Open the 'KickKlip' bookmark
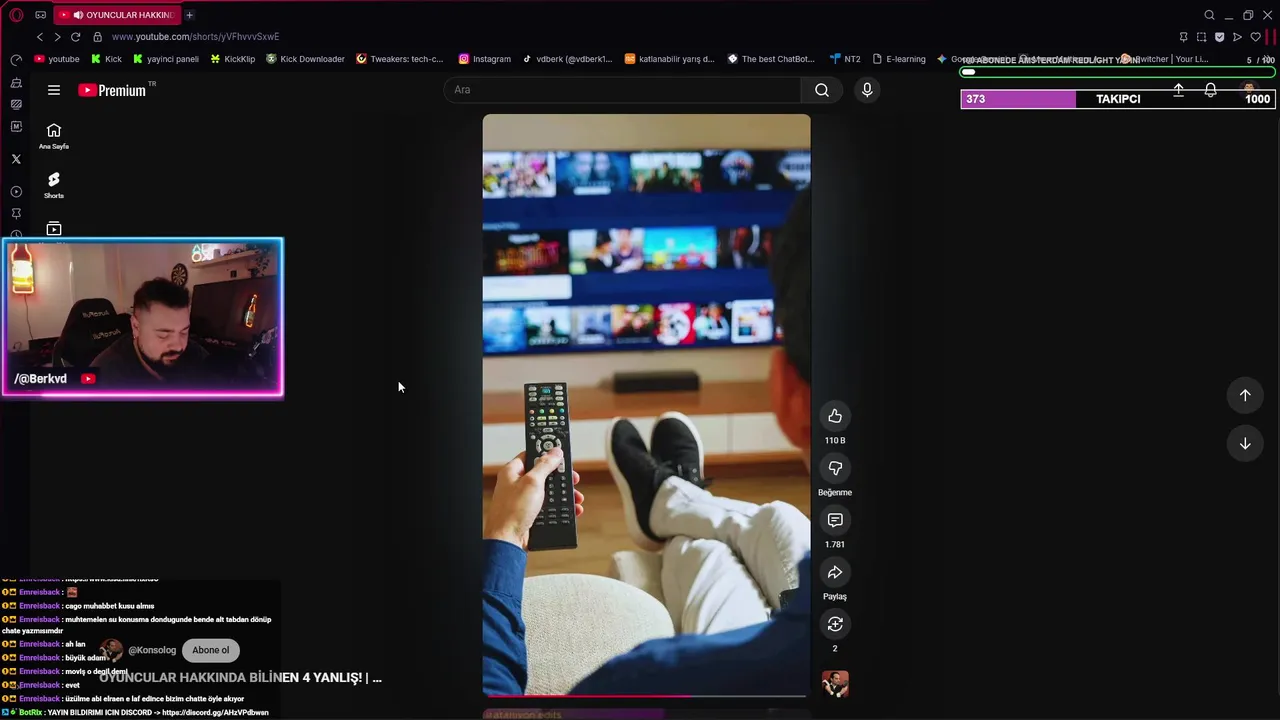 pos(232,59)
